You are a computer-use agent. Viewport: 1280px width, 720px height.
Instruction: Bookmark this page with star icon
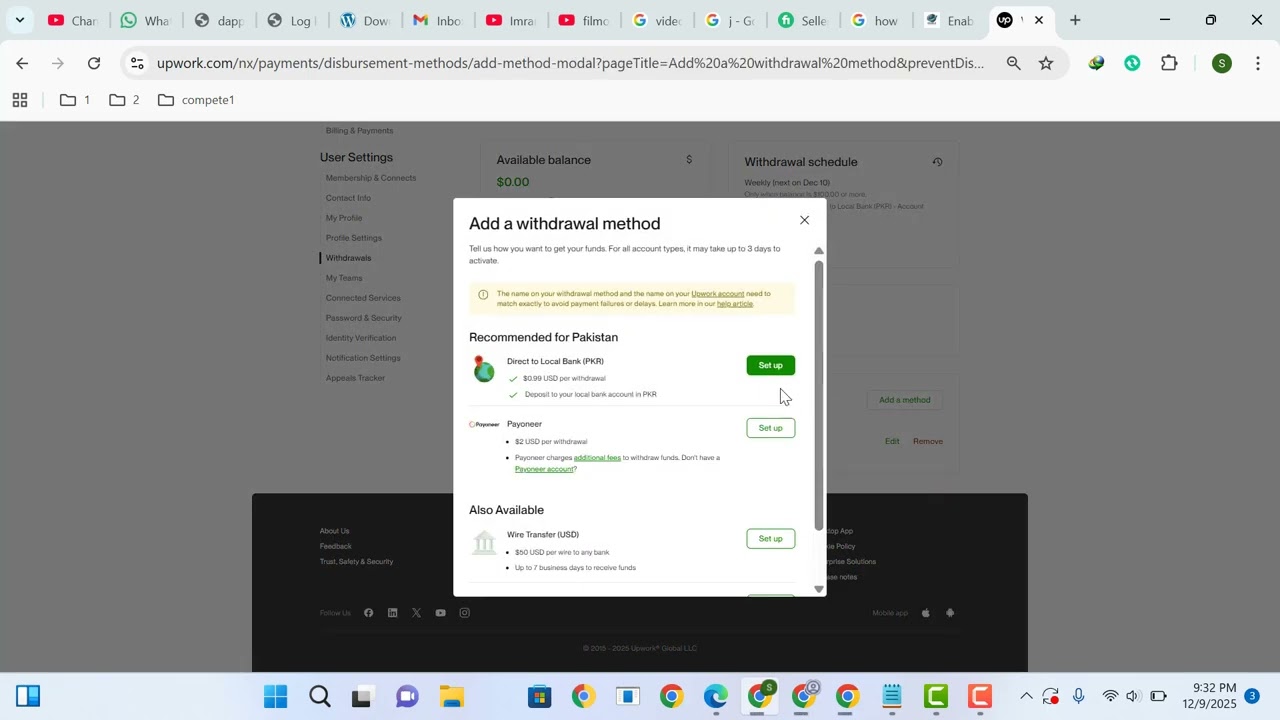(1046, 63)
